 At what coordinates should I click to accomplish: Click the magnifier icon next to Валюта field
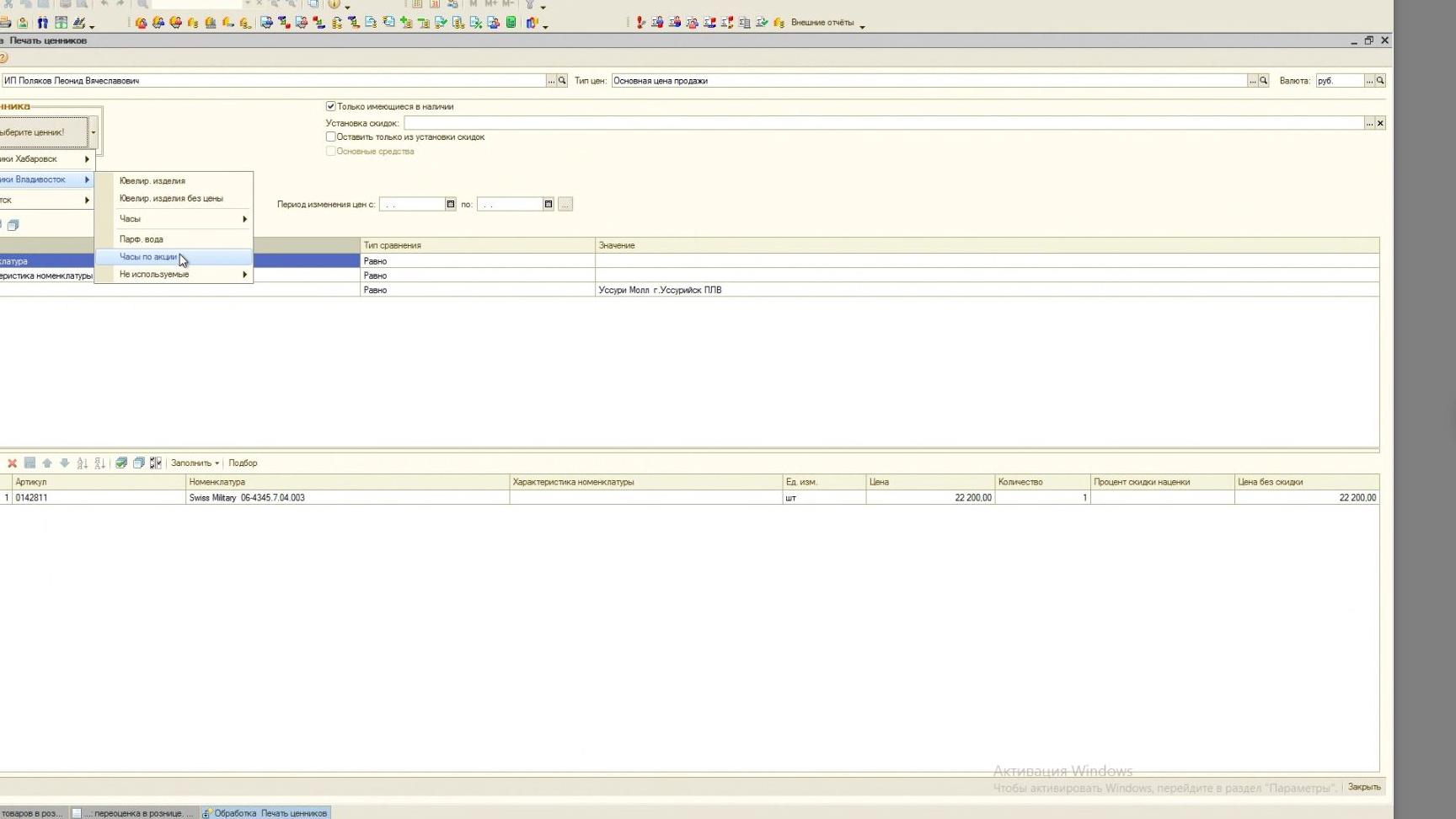[x=1380, y=81]
